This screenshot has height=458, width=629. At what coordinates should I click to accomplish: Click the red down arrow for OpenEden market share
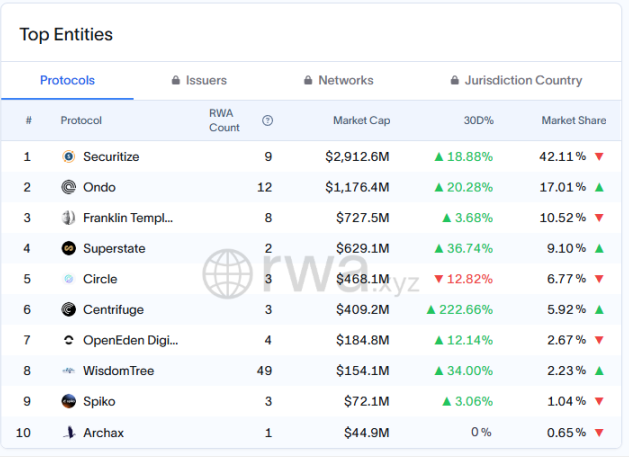click(x=599, y=340)
